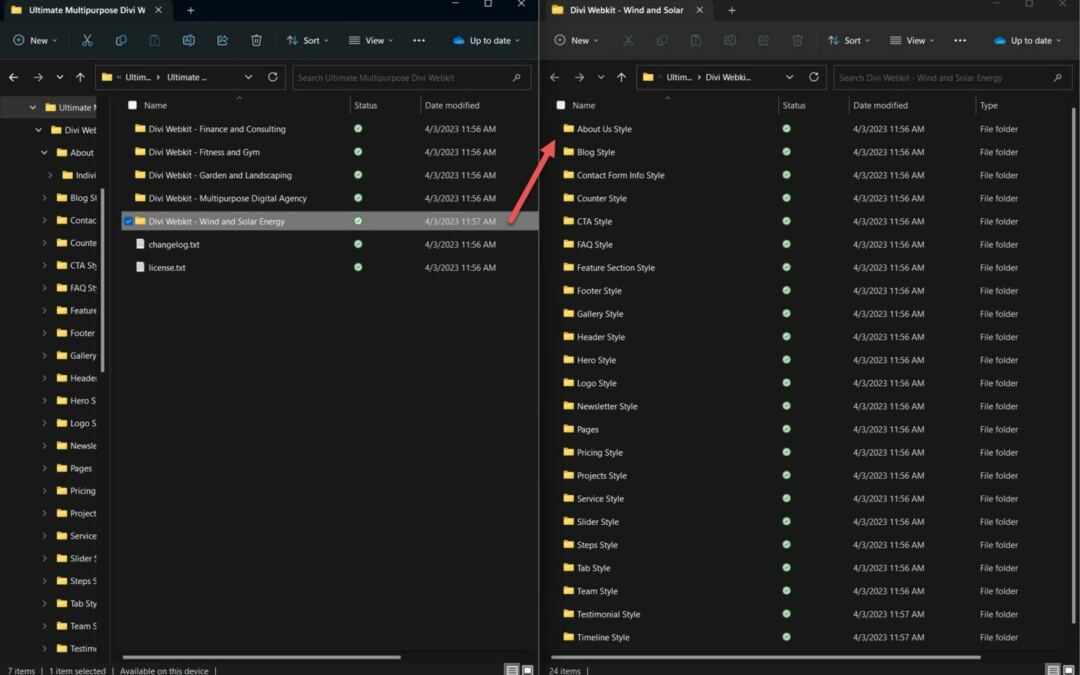The image size is (1080, 675).
Task: Toggle select-all checkbox in left window header
Action: pos(132,105)
